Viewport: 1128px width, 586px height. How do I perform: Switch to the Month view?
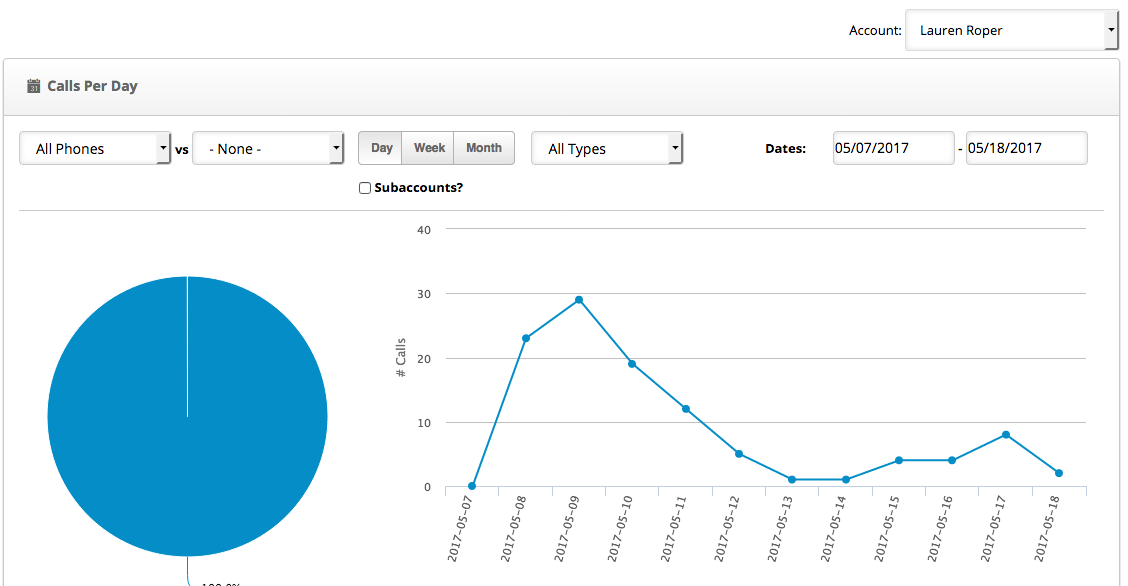coord(484,148)
